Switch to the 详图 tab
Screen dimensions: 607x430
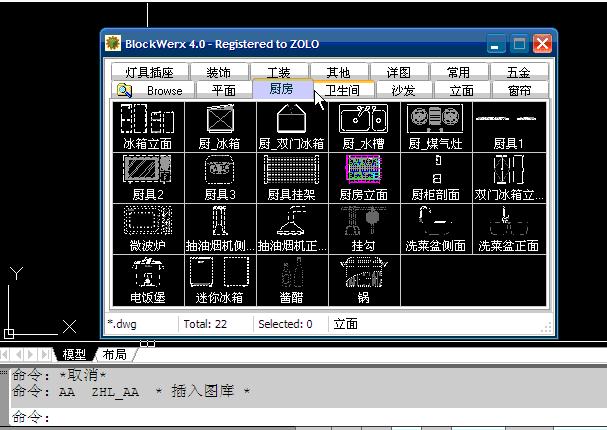399,72
